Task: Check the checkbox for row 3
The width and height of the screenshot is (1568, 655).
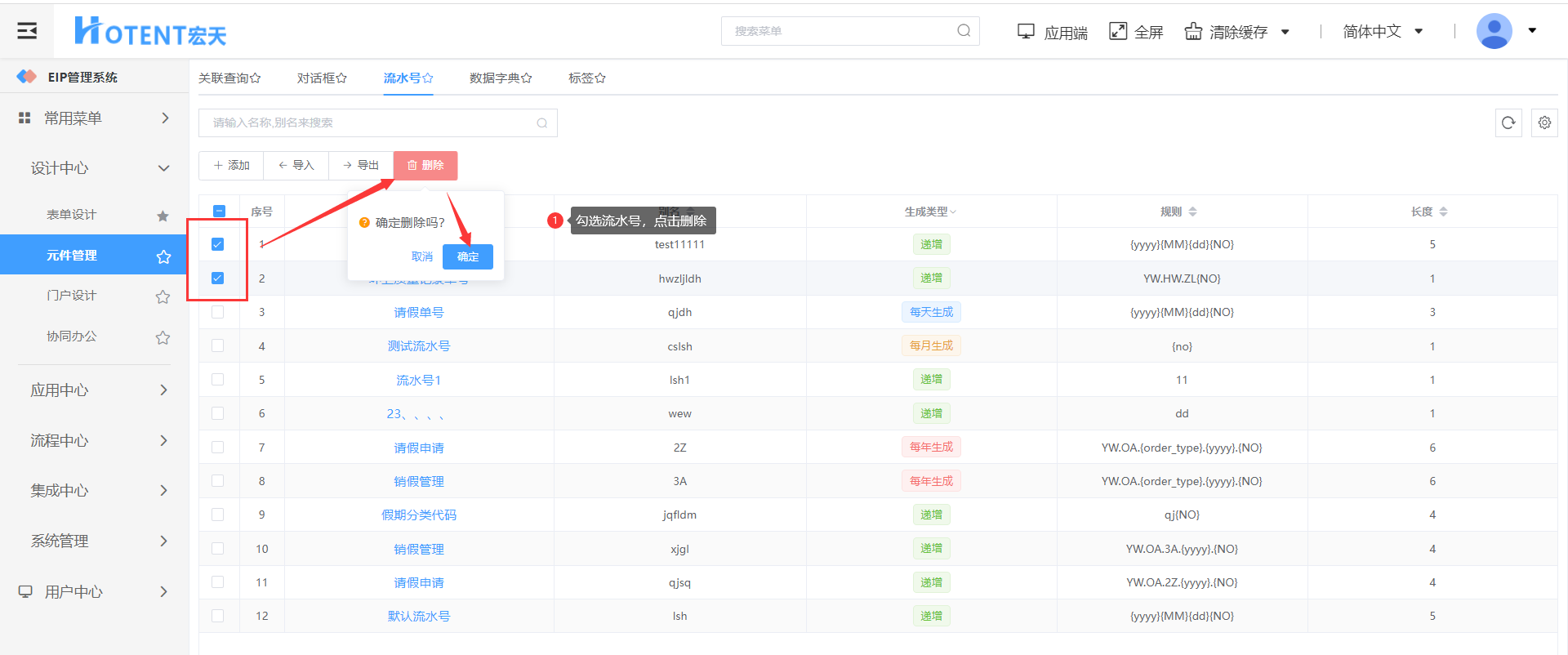Action: click(x=217, y=312)
